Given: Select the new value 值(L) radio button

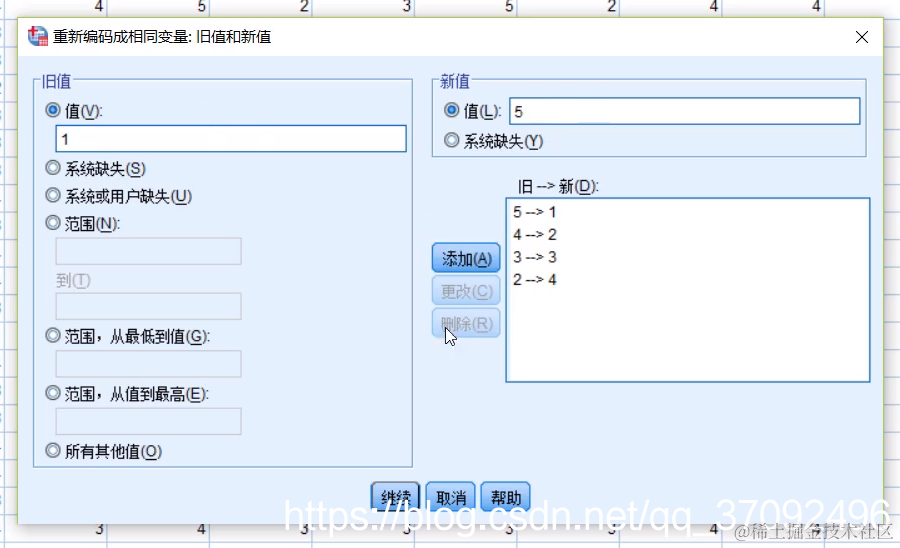Looking at the screenshot, I should [452, 110].
